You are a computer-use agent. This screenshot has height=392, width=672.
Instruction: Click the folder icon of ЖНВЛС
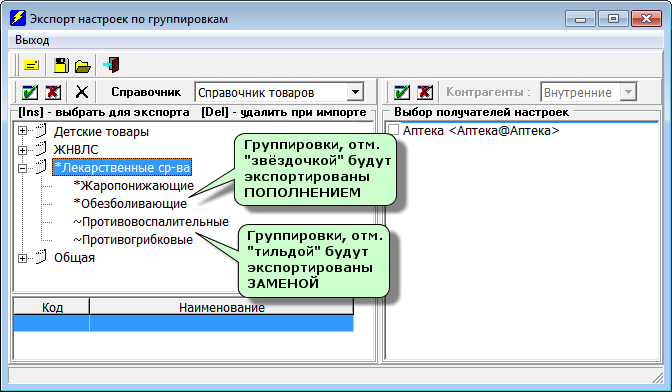click(x=41, y=149)
